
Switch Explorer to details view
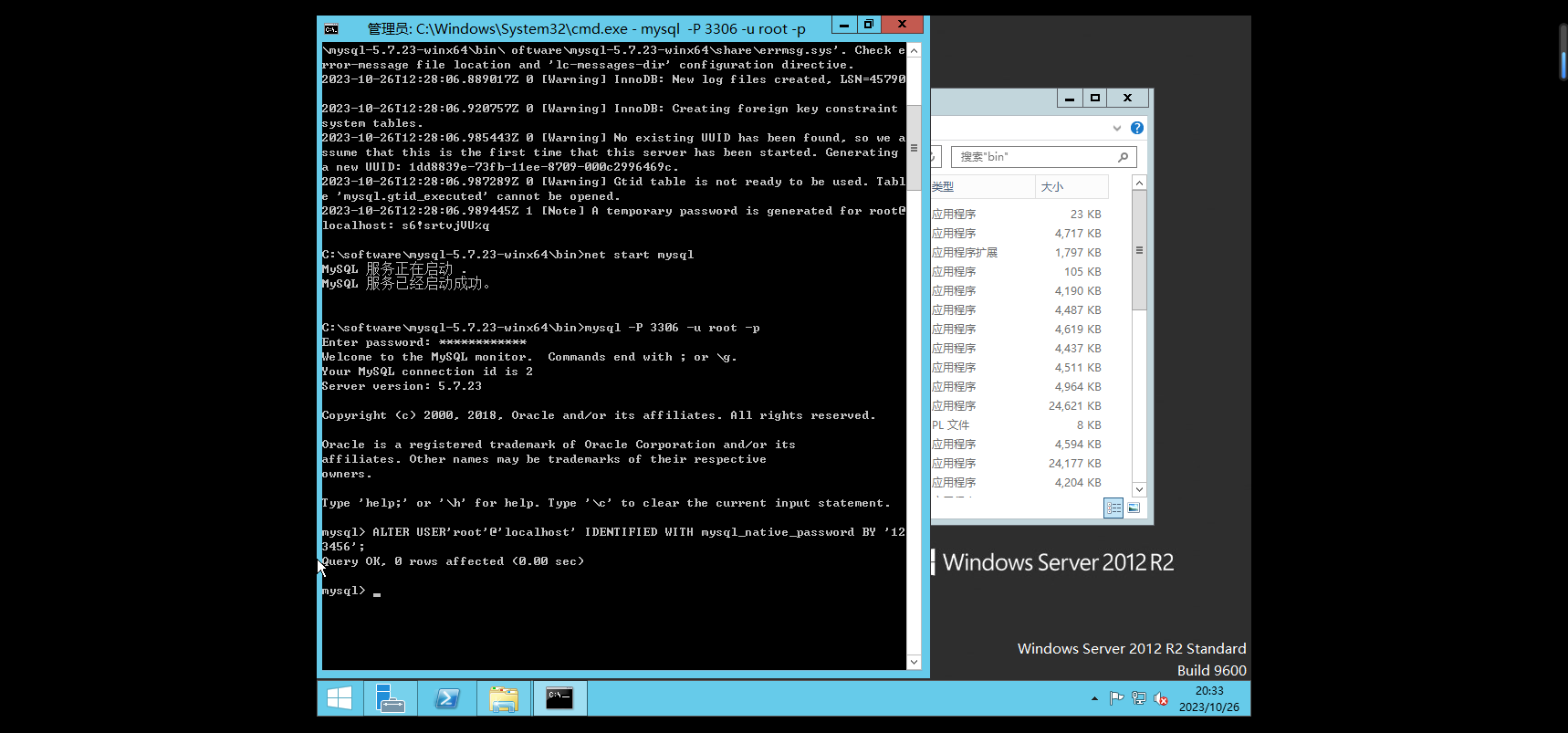click(x=1113, y=508)
